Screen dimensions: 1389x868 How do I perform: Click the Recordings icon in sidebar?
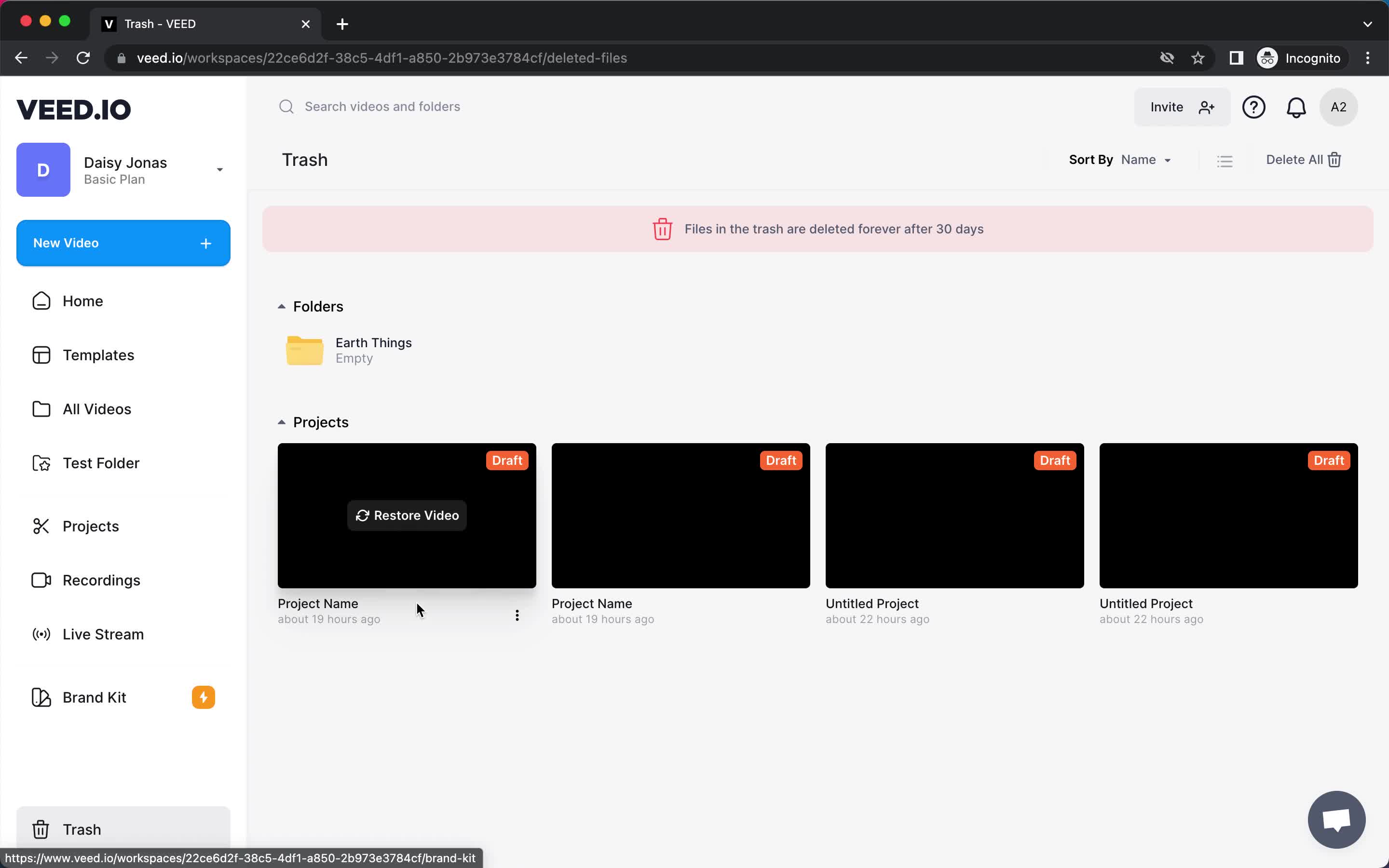coord(40,580)
